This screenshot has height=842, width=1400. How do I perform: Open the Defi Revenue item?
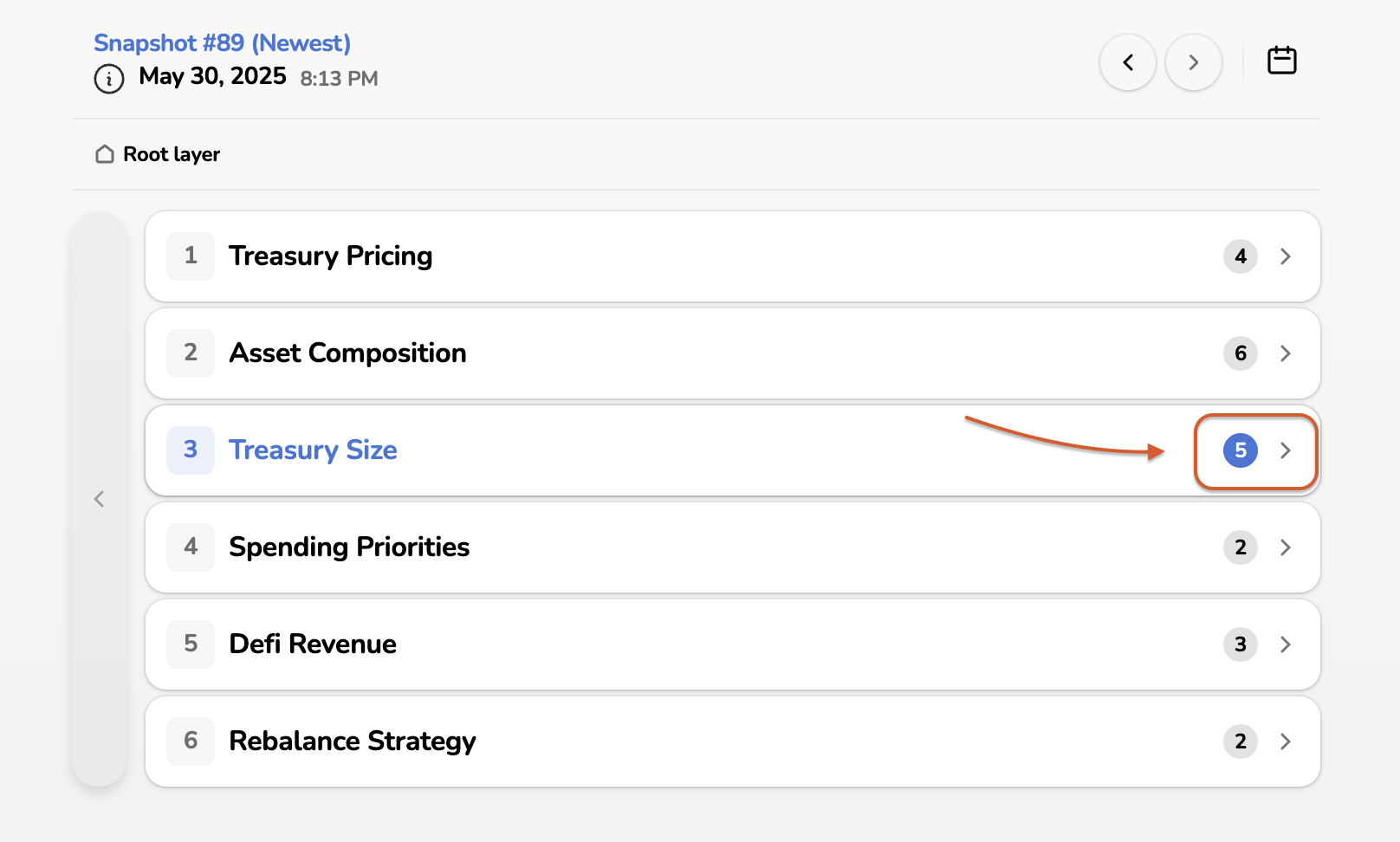313,644
